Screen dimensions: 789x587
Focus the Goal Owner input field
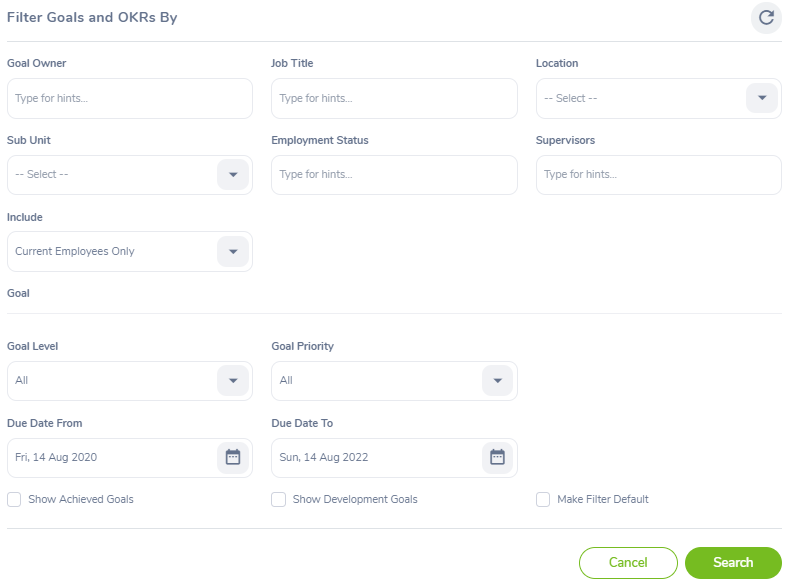coord(129,99)
